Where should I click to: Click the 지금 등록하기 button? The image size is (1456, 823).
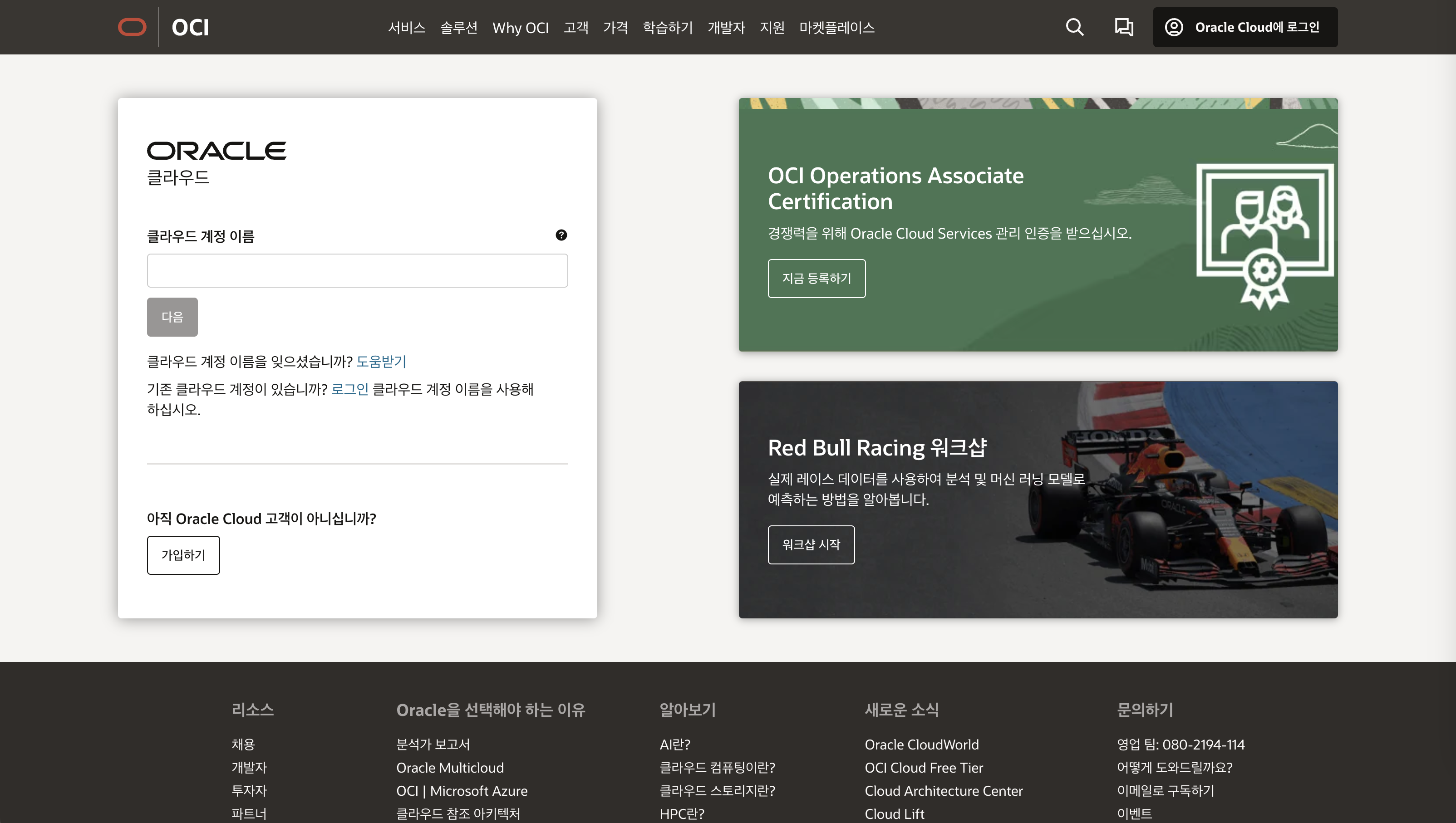pyautogui.click(x=816, y=278)
